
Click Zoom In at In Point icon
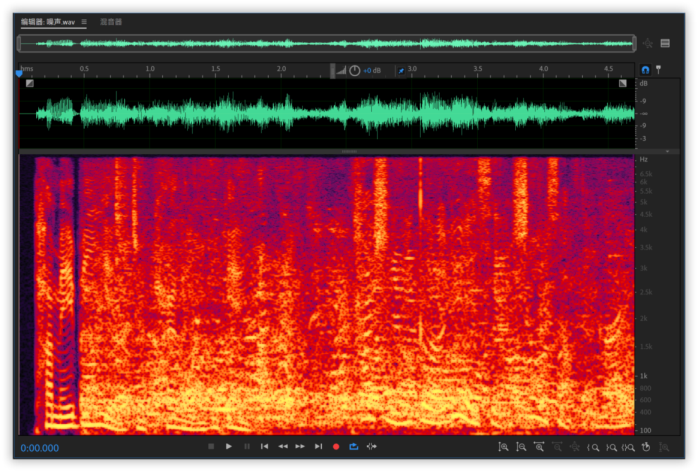coord(593,448)
